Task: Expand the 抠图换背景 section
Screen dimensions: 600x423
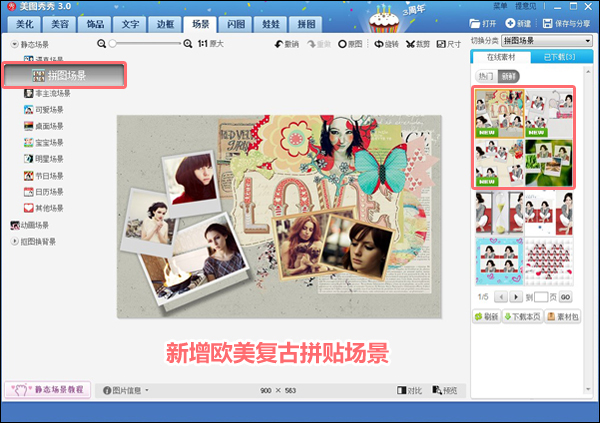Action: coord(15,242)
